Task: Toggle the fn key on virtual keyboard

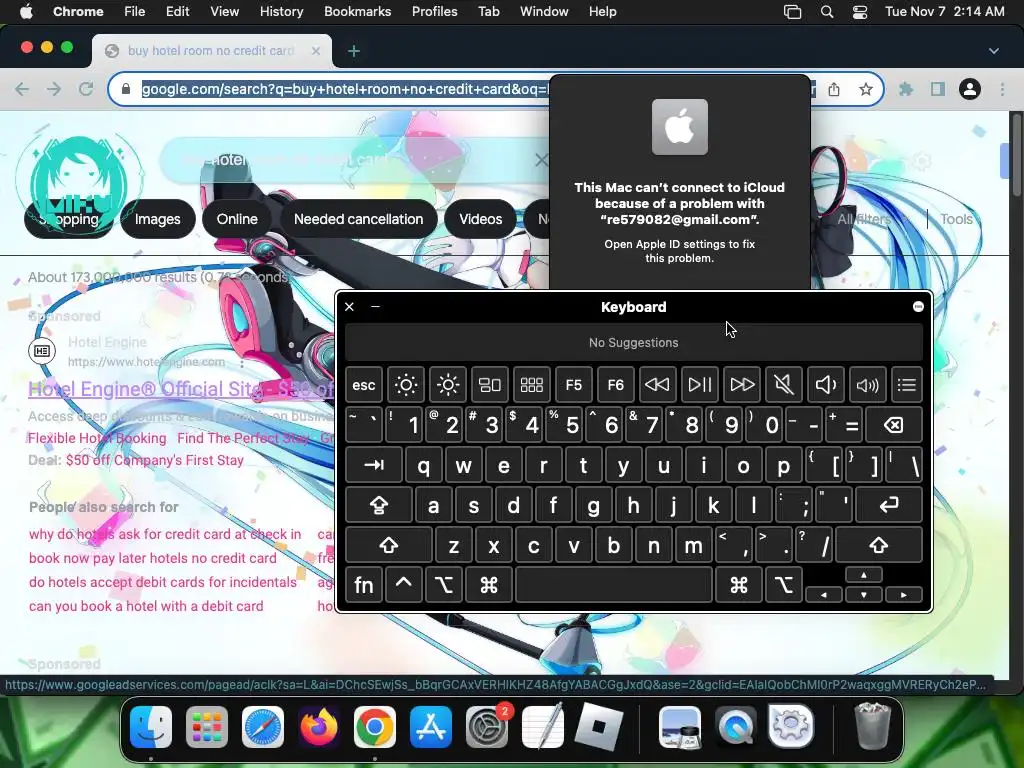Action: tap(364, 584)
